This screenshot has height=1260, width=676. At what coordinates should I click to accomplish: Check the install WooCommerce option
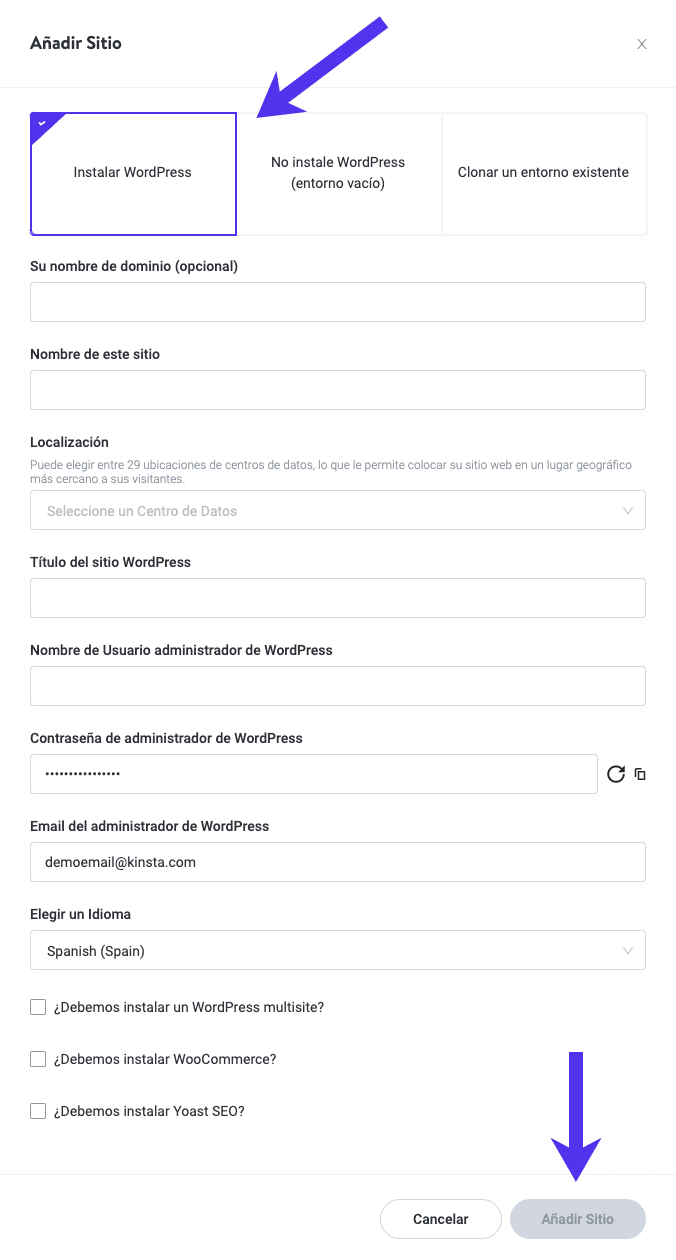click(x=38, y=1059)
